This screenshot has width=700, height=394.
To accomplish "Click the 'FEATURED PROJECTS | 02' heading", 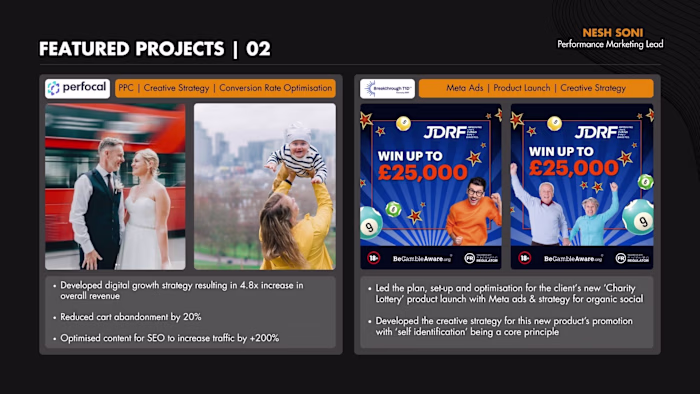I will pos(154,49).
